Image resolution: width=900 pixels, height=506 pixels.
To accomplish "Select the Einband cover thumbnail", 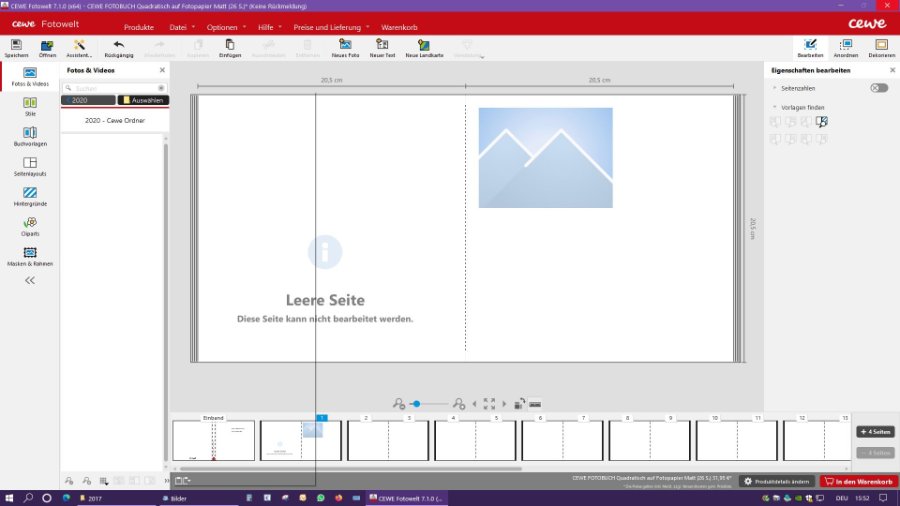I will 214,440.
